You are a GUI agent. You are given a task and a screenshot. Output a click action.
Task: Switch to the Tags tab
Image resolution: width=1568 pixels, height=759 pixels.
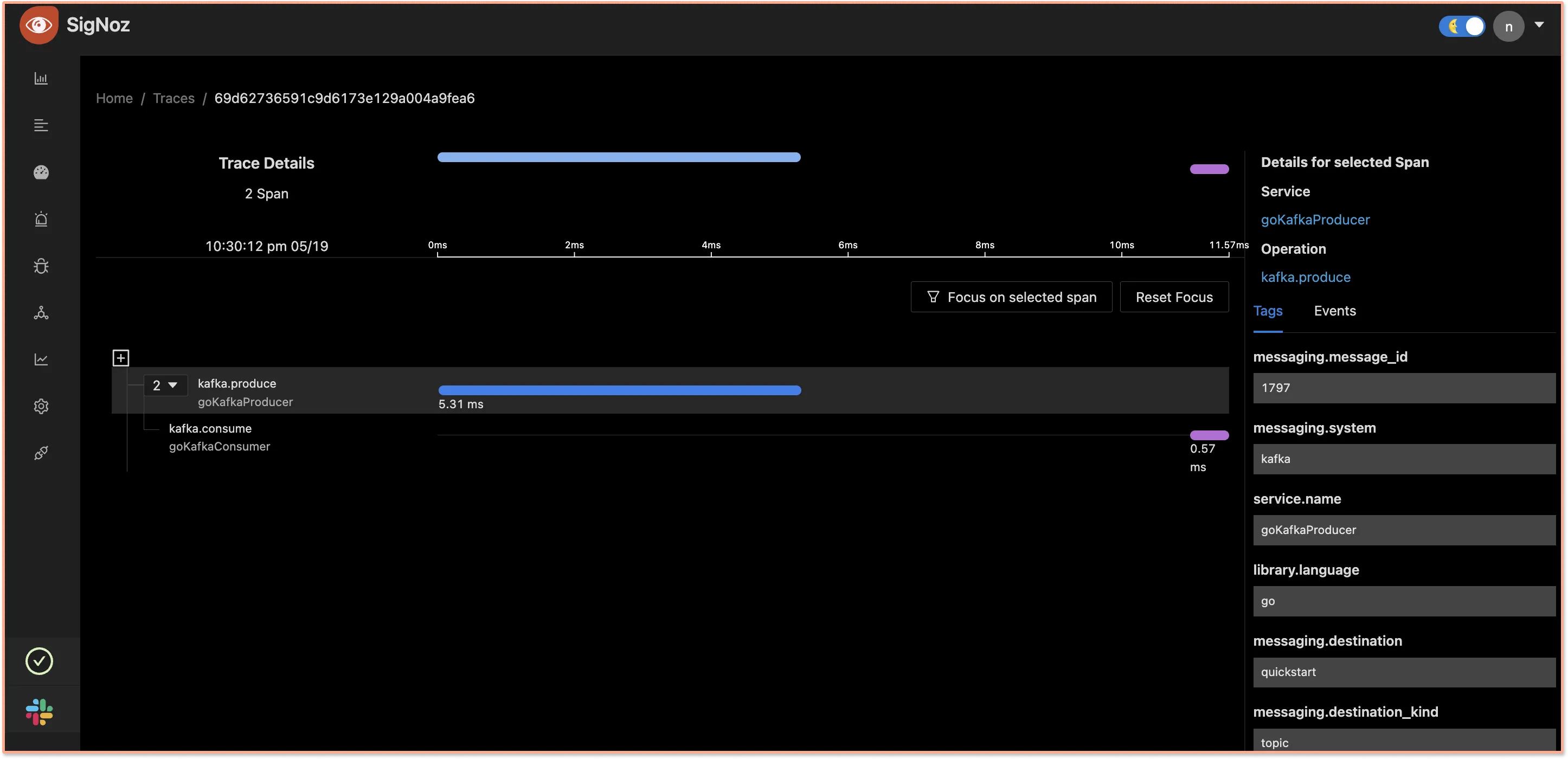[1268, 311]
